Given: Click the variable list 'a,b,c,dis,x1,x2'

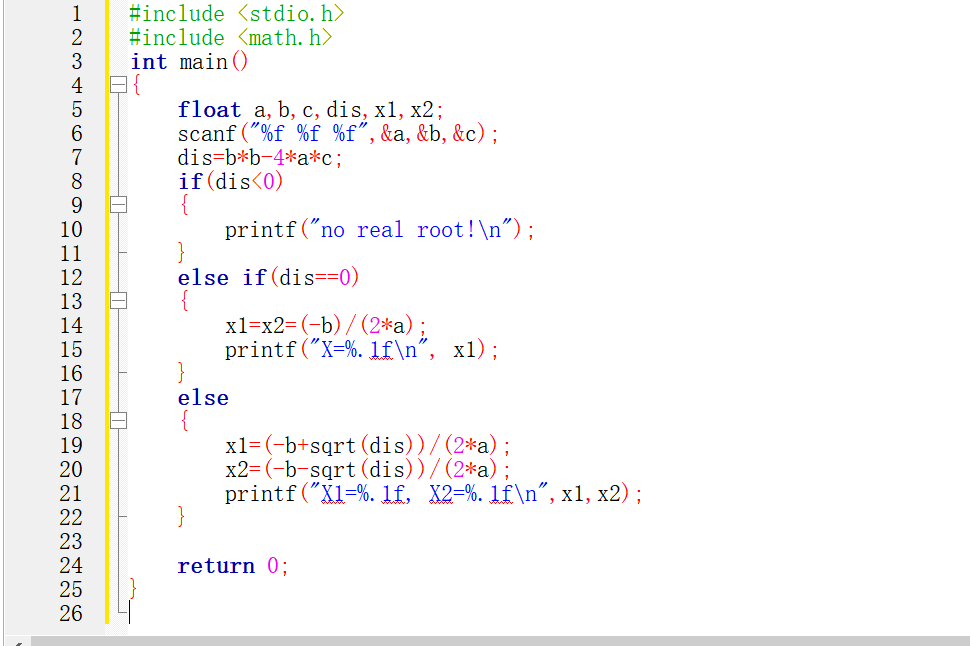Looking at the screenshot, I should coord(344,110).
